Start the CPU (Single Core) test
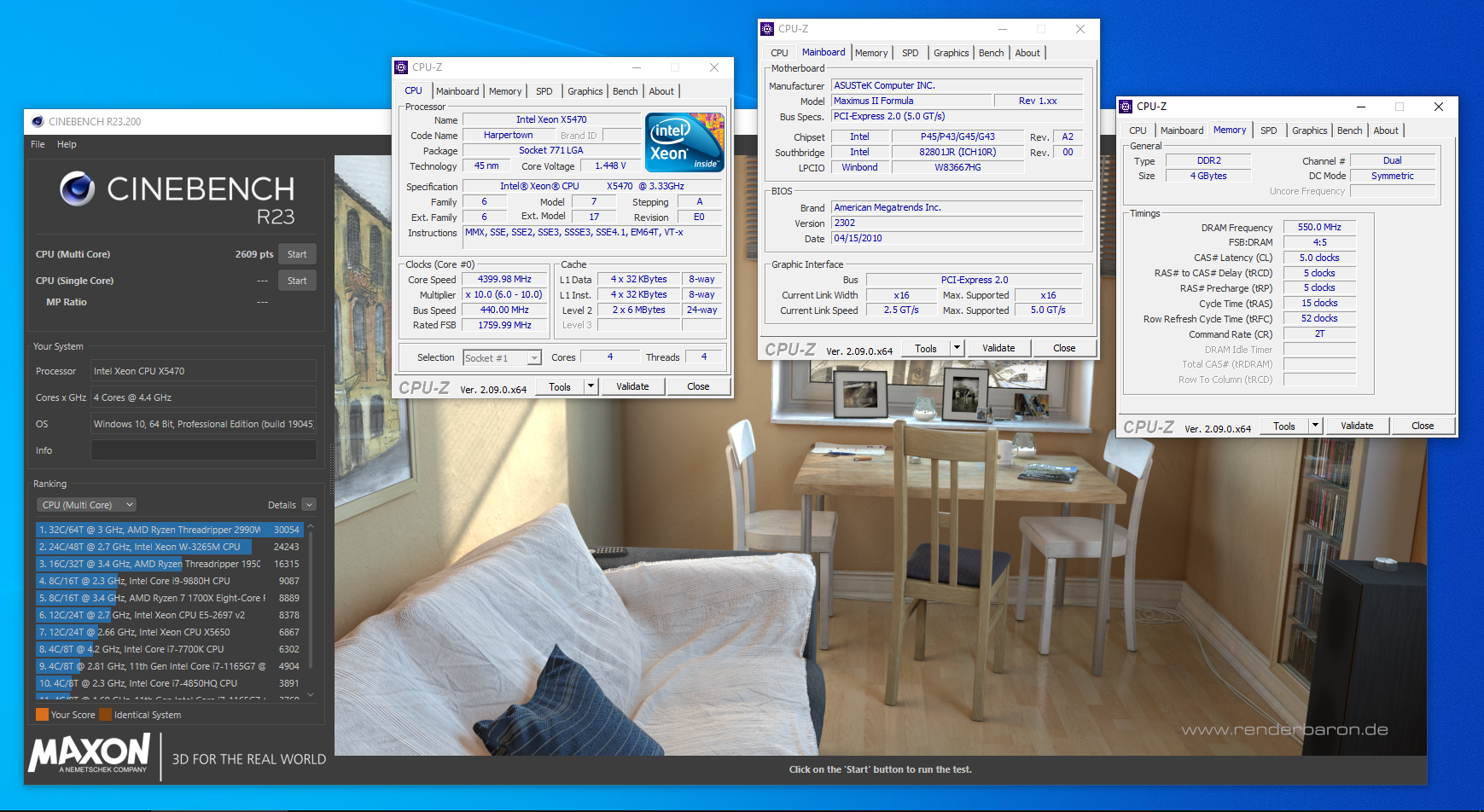1484x812 pixels. [x=297, y=280]
